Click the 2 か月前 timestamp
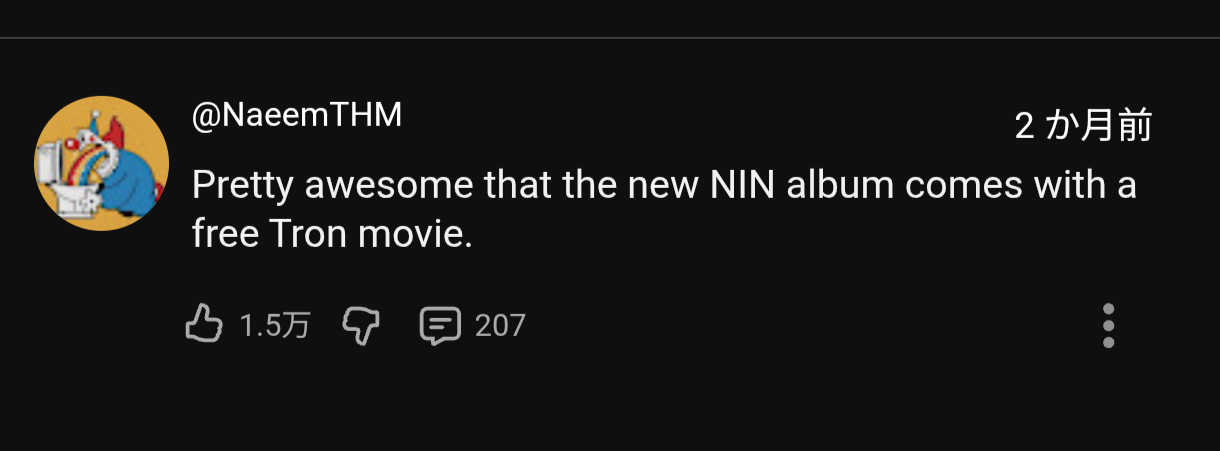 pyautogui.click(x=1083, y=126)
